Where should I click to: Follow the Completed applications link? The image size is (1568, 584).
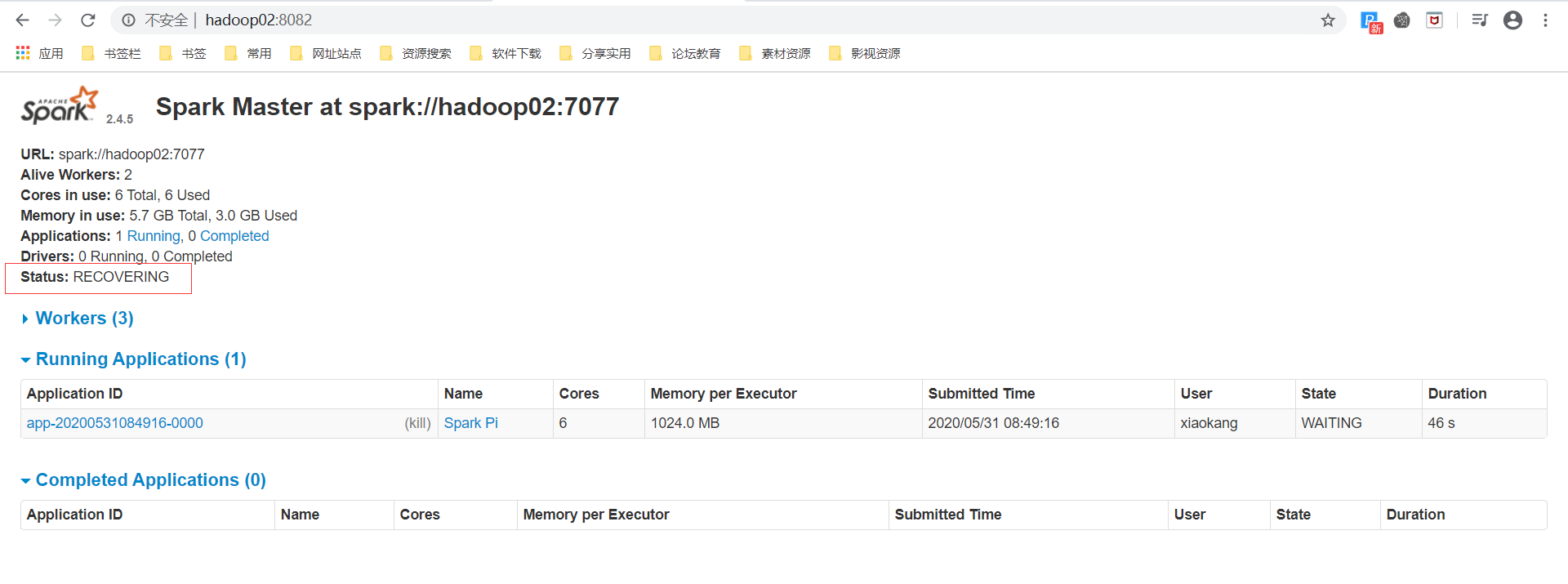coord(234,236)
